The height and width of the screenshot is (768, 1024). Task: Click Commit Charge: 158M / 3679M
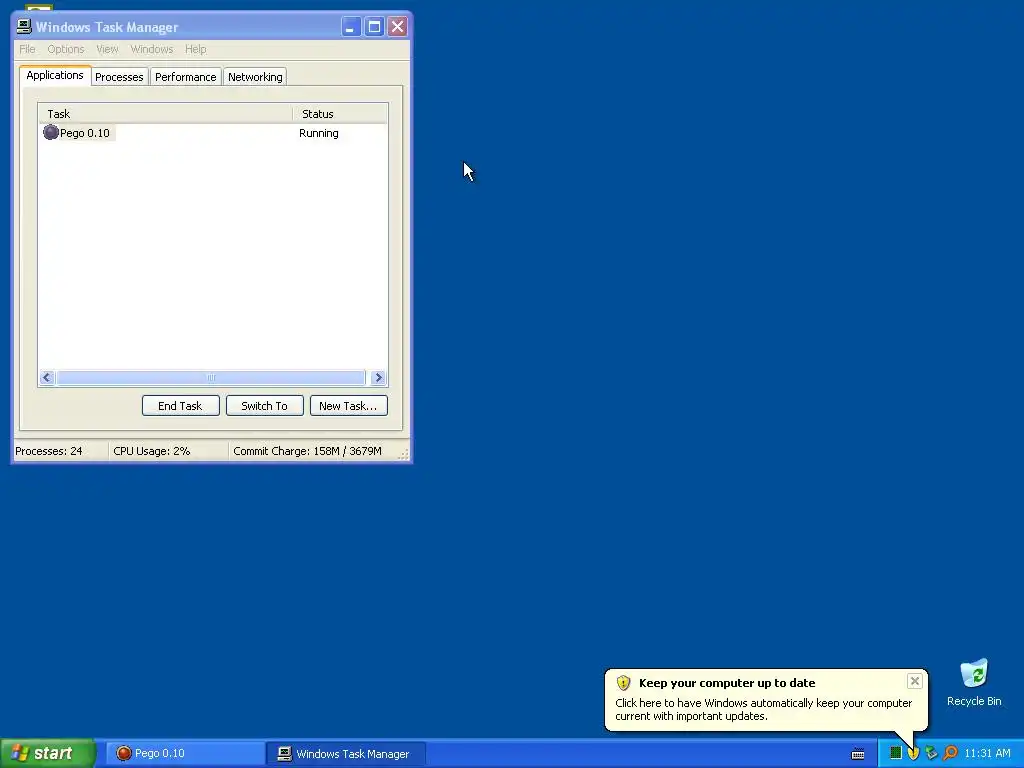click(x=307, y=451)
